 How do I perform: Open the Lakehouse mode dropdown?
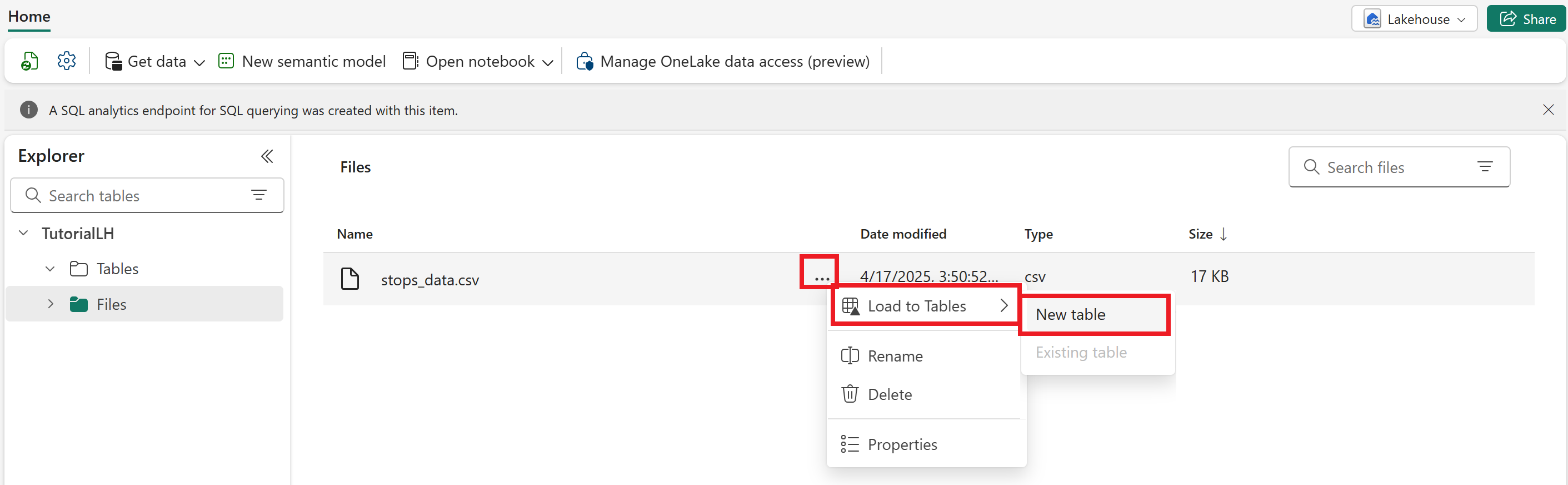(1414, 19)
